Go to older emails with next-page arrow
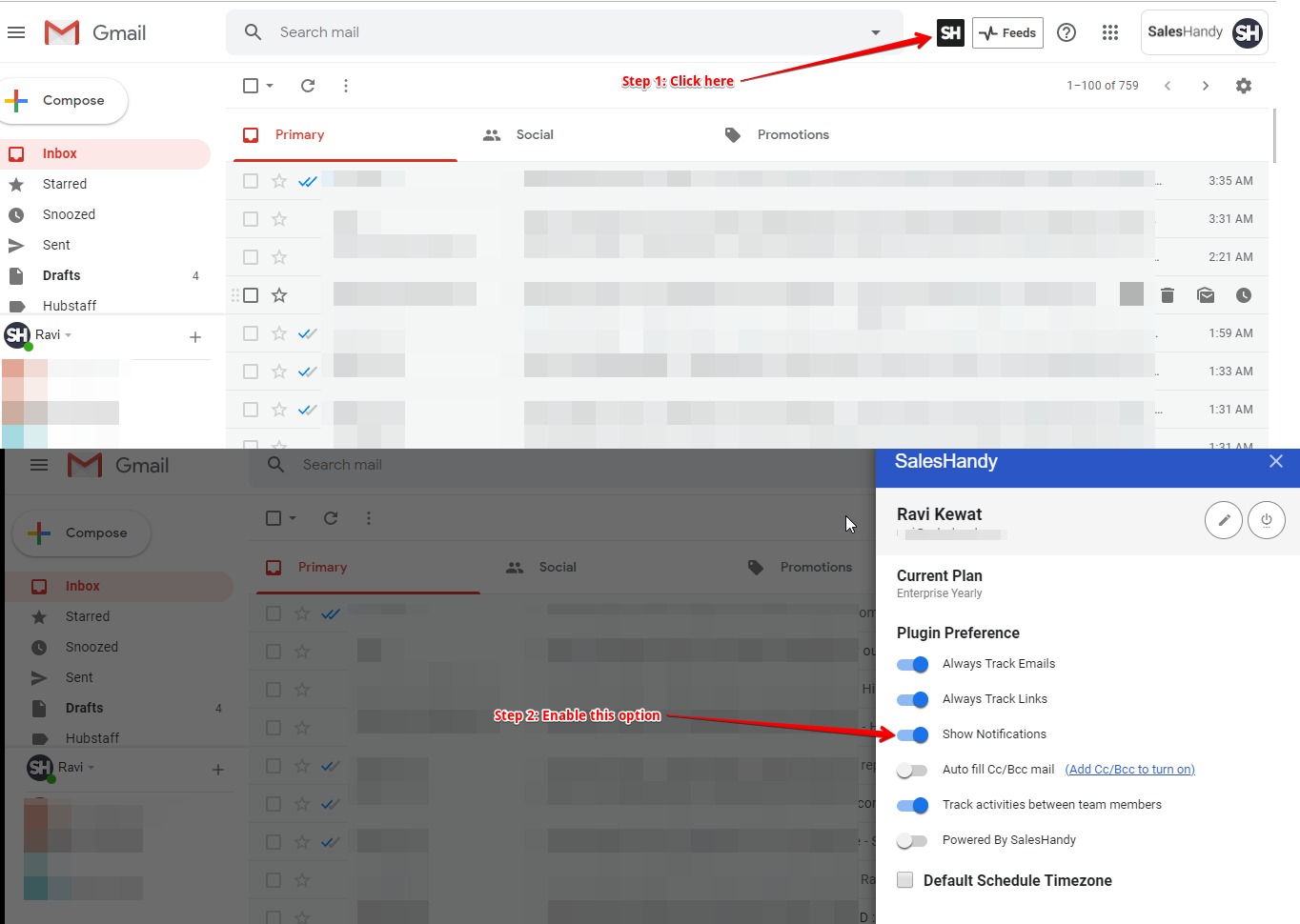 coord(1206,86)
